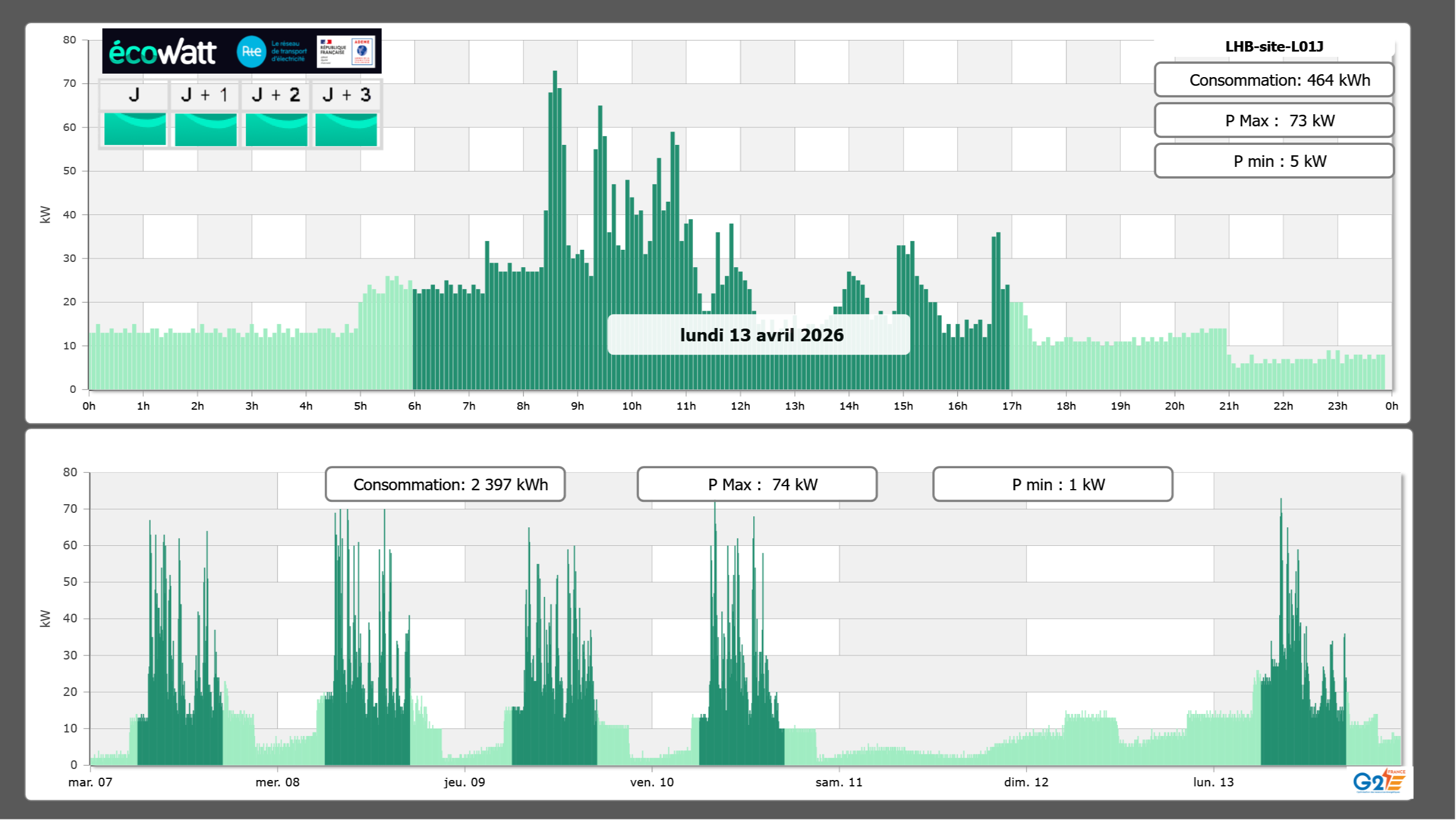Click the green J day signal icon
The height and width of the screenshot is (820, 1456).
(135, 129)
